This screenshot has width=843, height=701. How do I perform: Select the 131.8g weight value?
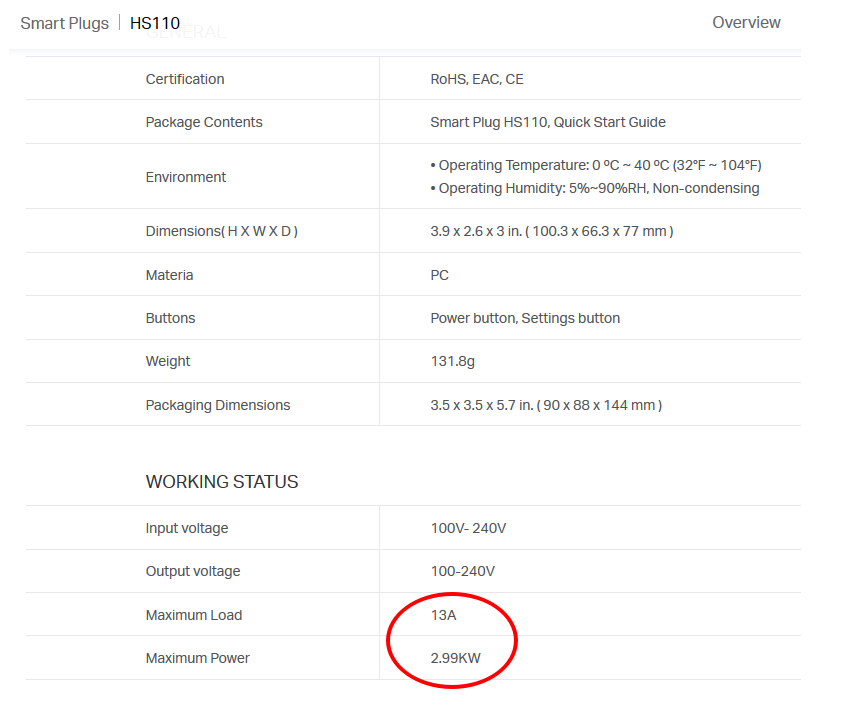click(x=452, y=361)
